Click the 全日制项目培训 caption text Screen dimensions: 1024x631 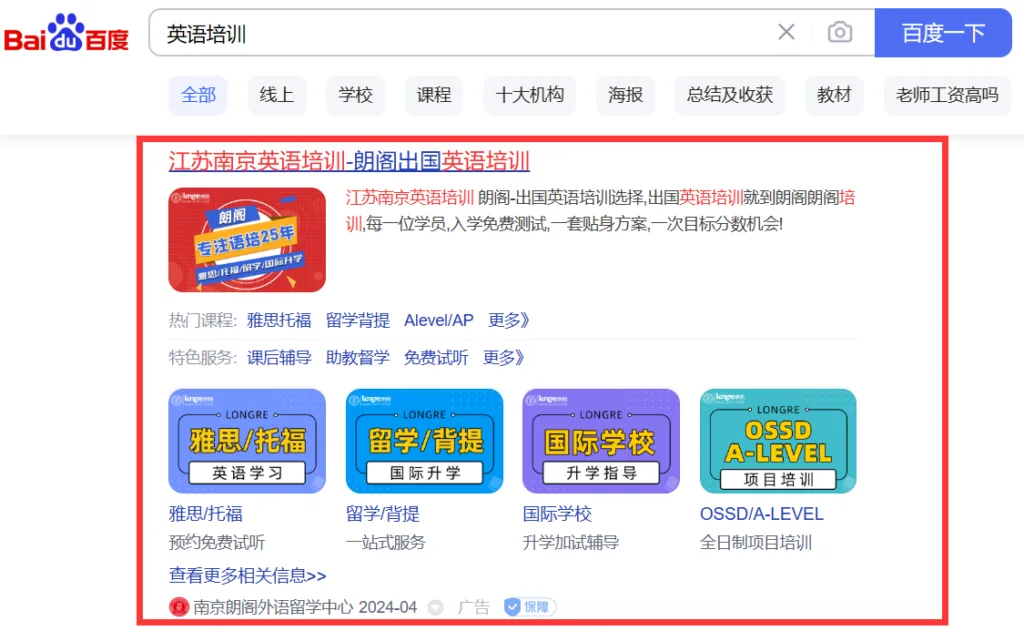756,542
